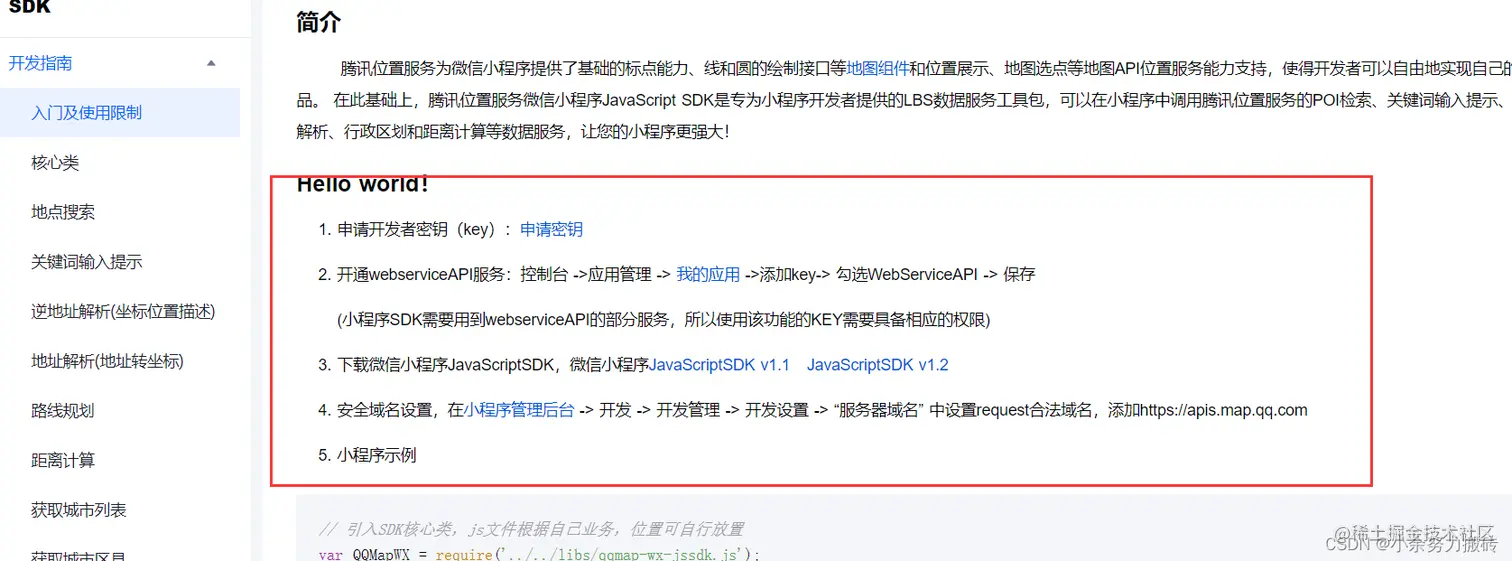Download JavaScriptSDK v1.2 link
This screenshot has height=561, width=1512.
click(x=878, y=365)
